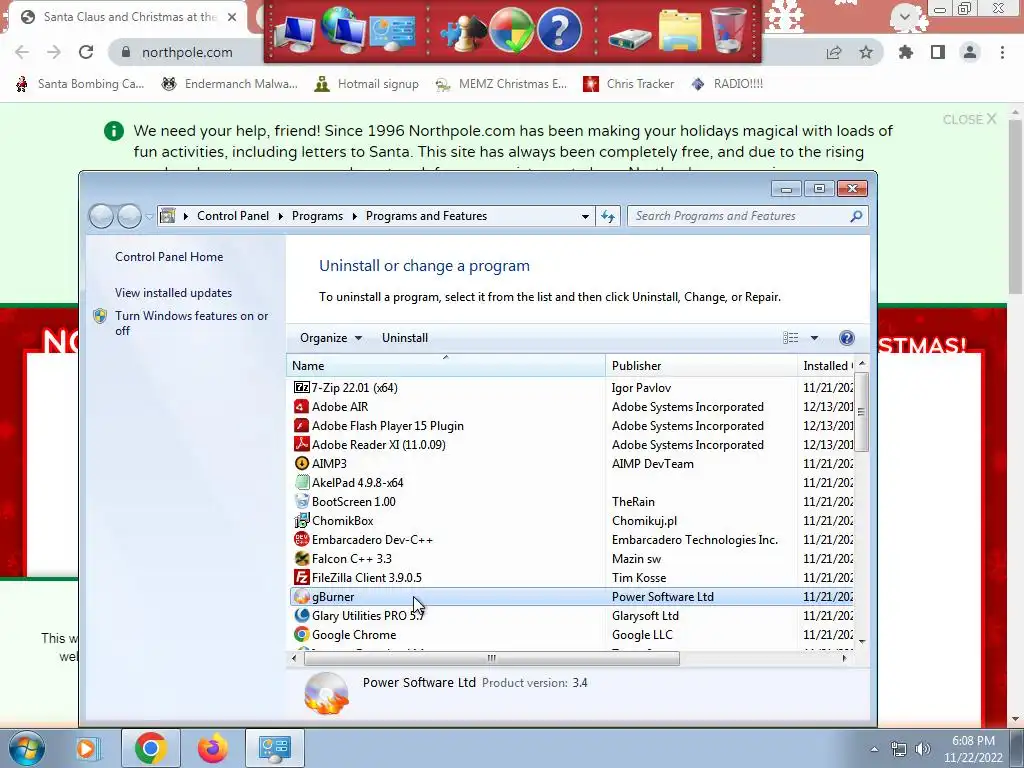Click the 7-Zip 22.01 program icon
The width and height of the screenshot is (1024, 768).
tap(301, 387)
